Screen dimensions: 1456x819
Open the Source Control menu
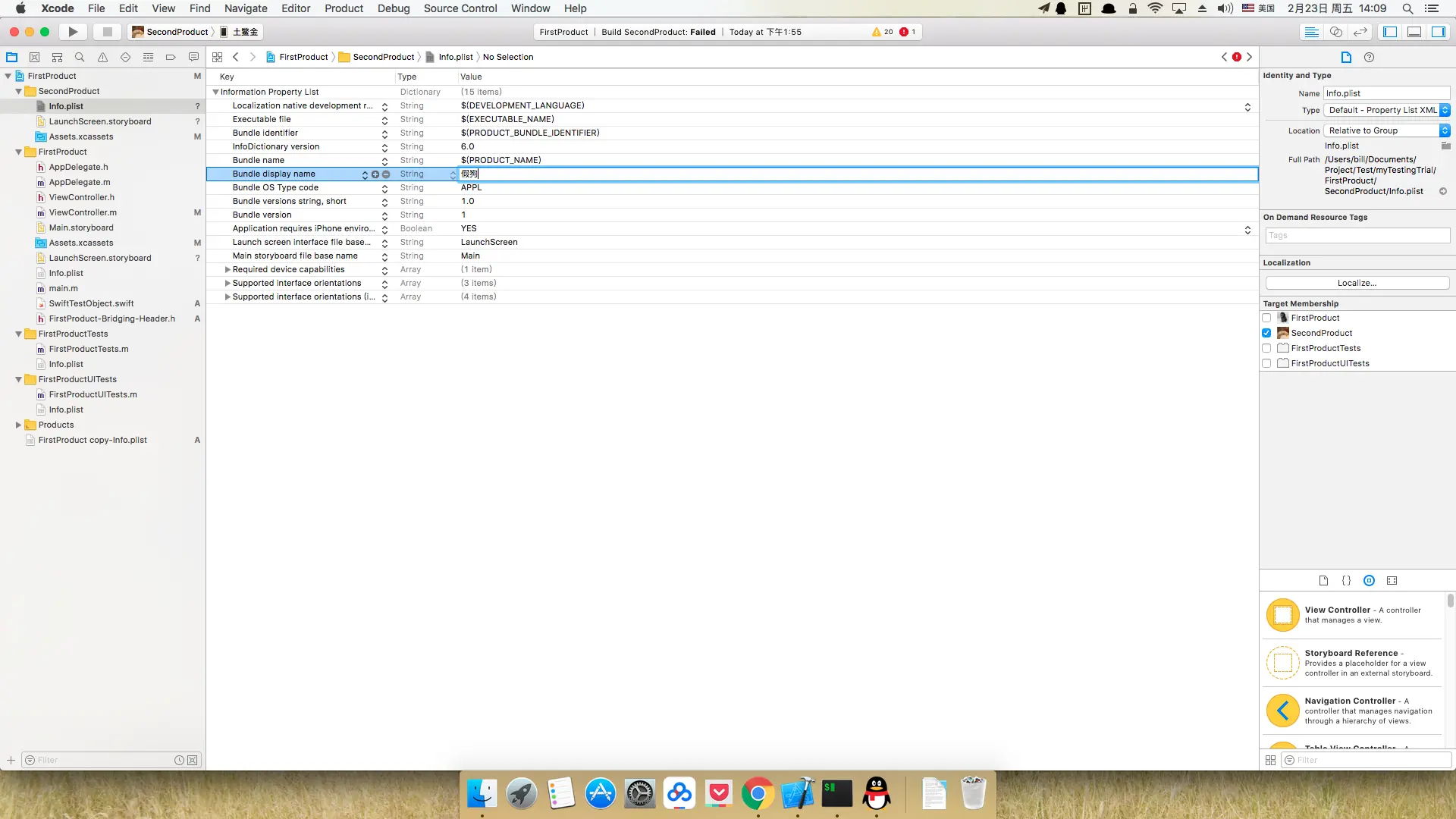(460, 8)
